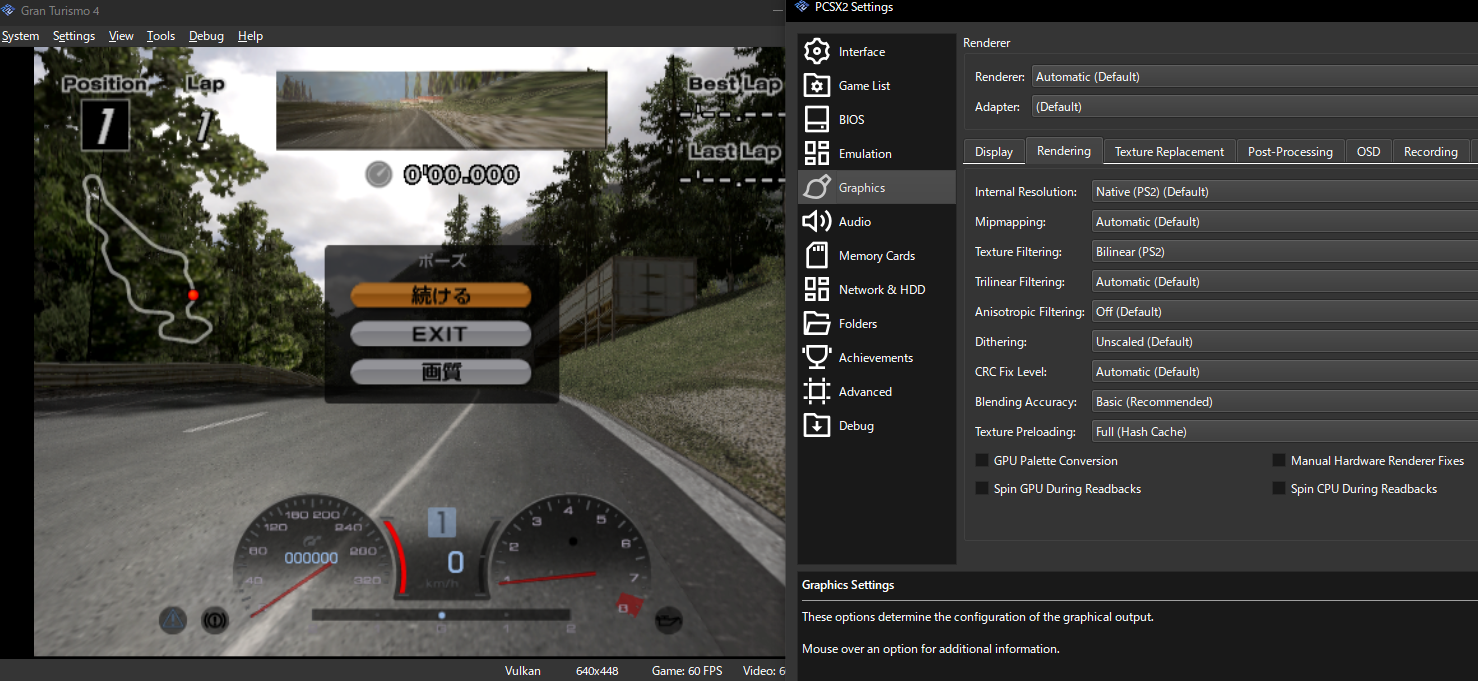Switch to the Post-Processing tab
This screenshot has width=1478, height=681.
[x=1290, y=152]
